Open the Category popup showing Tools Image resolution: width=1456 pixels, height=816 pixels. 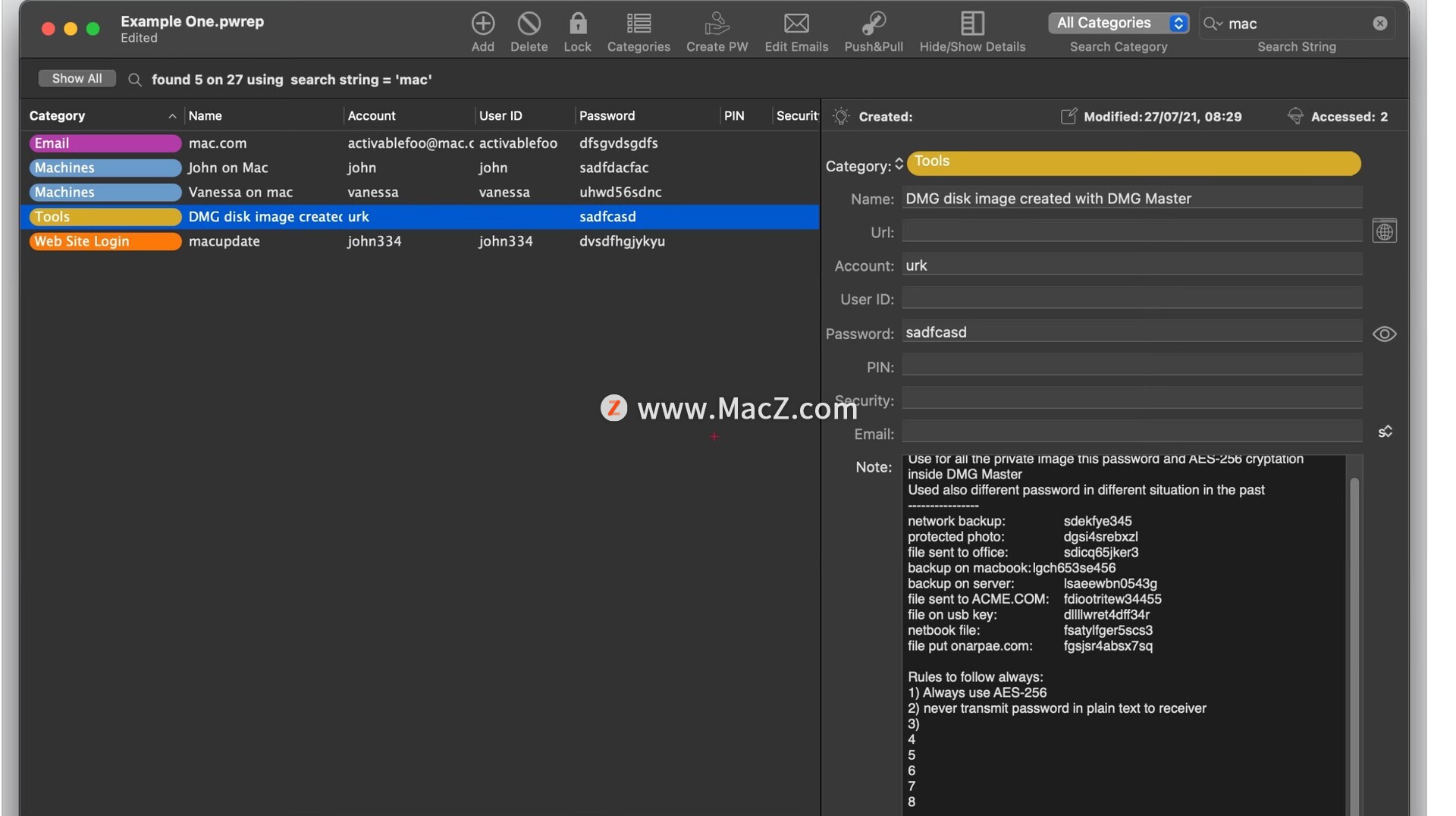tap(1133, 163)
